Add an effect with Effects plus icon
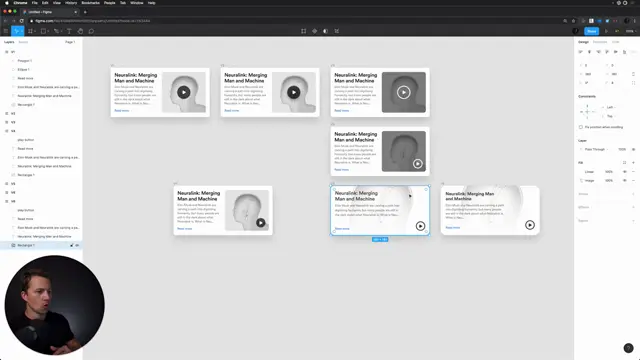Image resolution: width=640 pixels, height=360 pixels. coord(633,207)
